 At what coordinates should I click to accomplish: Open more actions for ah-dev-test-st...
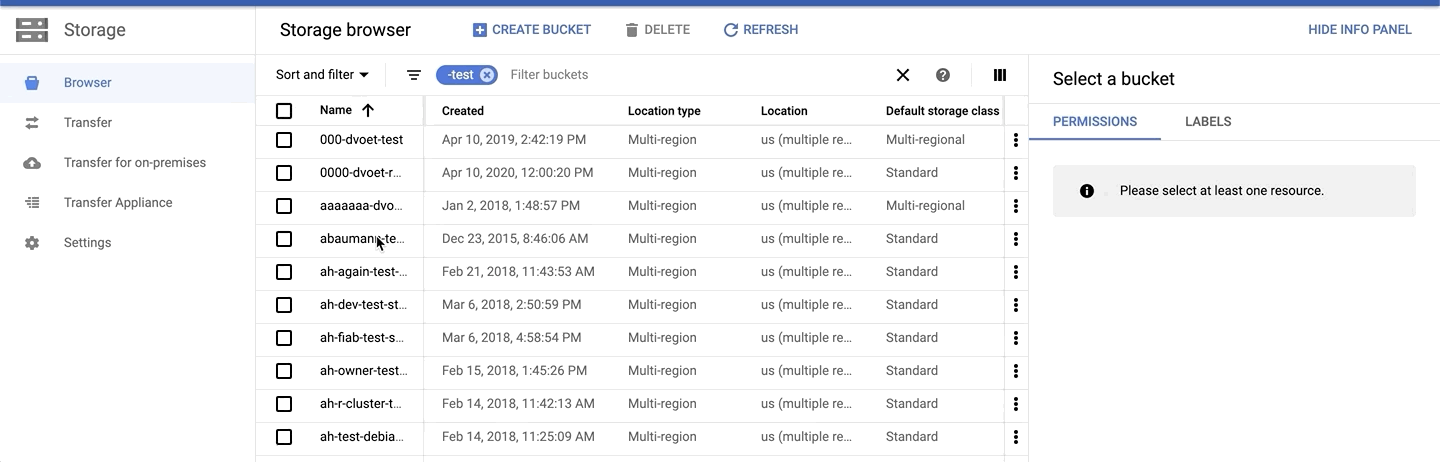(1016, 305)
